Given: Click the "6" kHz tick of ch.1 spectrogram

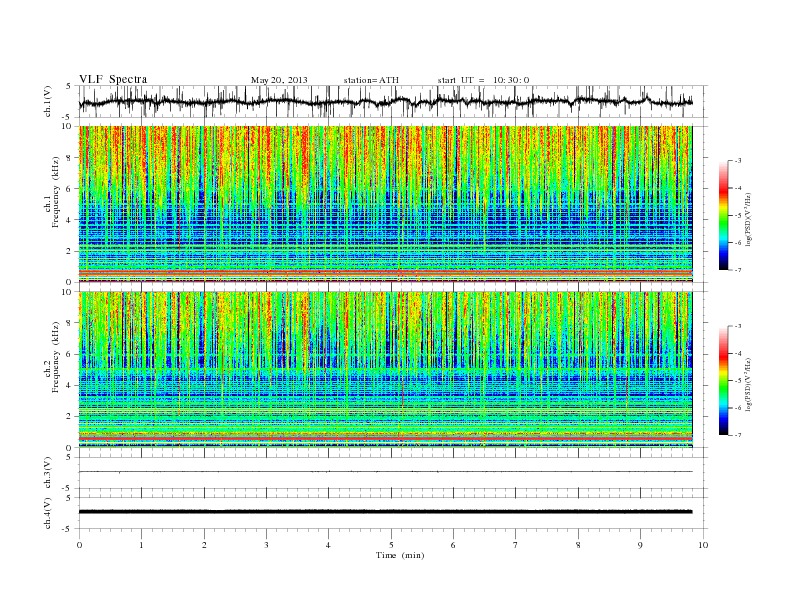Looking at the screenshot, I should click(70, 189).
